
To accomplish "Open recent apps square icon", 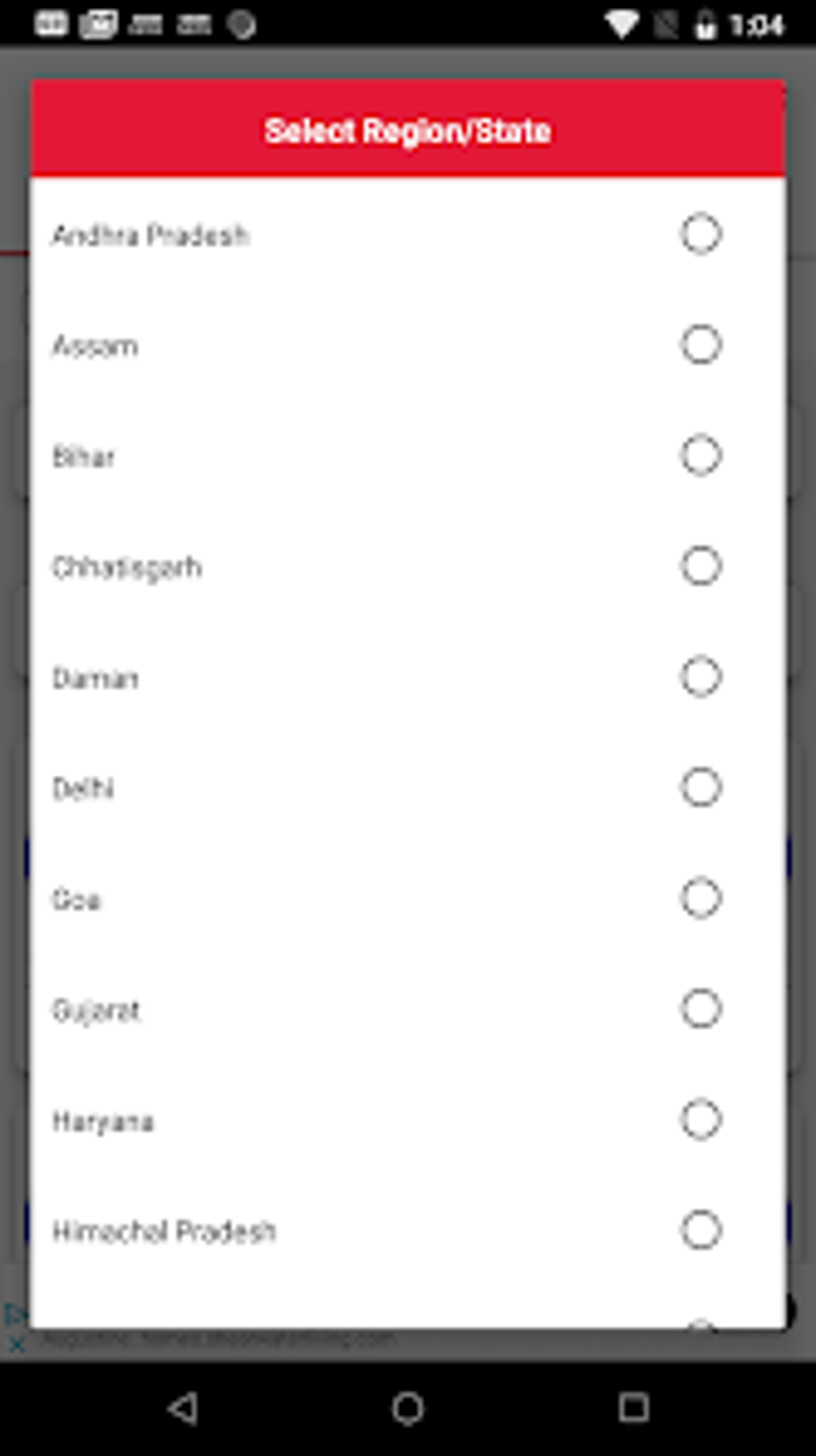I will point(634,1407).
